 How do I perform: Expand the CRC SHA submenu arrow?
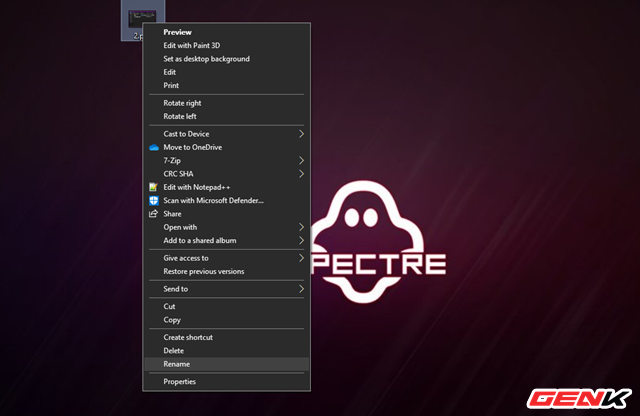[x=301, y=174]
